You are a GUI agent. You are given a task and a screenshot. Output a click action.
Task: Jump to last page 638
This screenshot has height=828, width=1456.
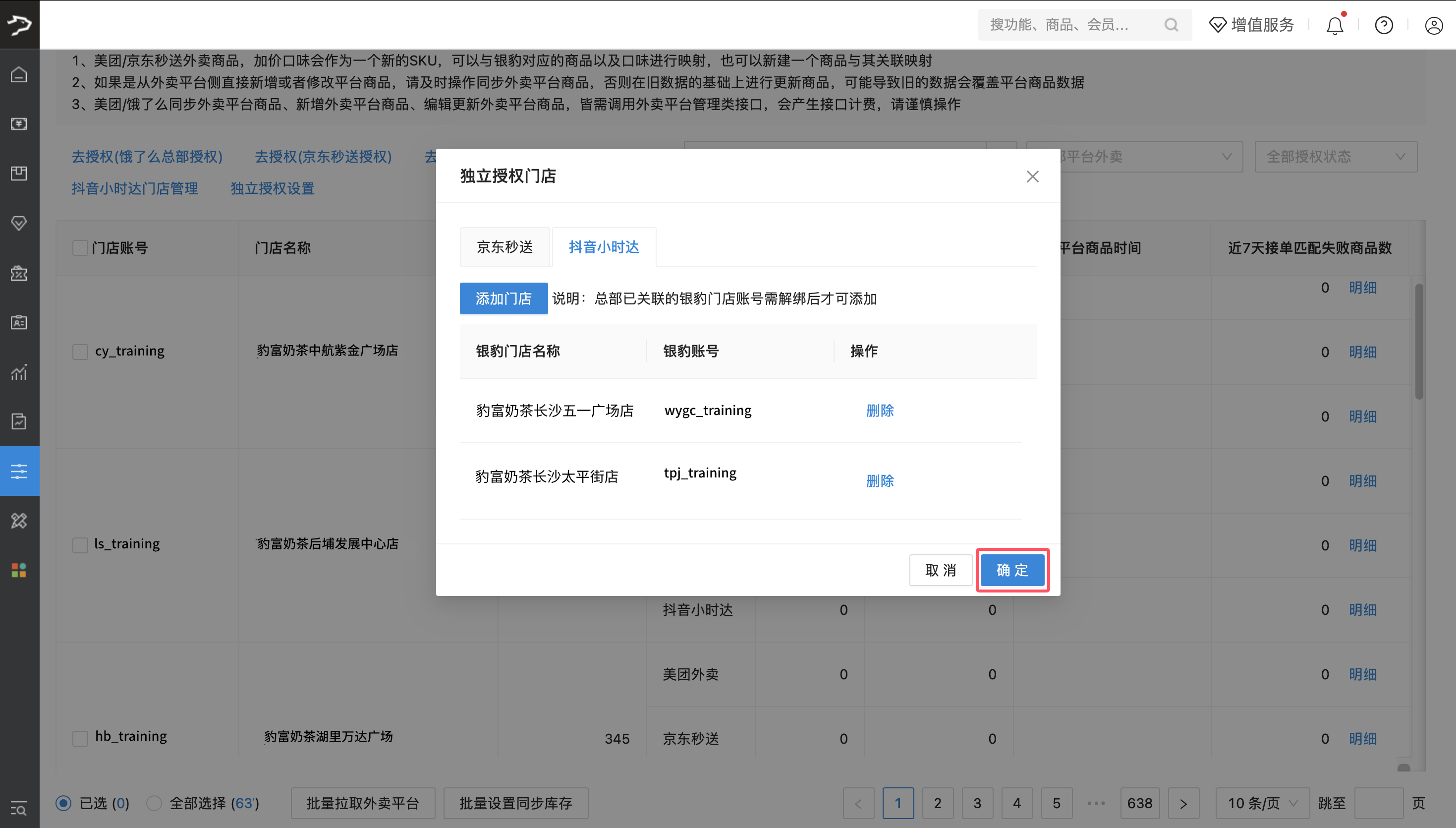click(x=1140, y=803)
